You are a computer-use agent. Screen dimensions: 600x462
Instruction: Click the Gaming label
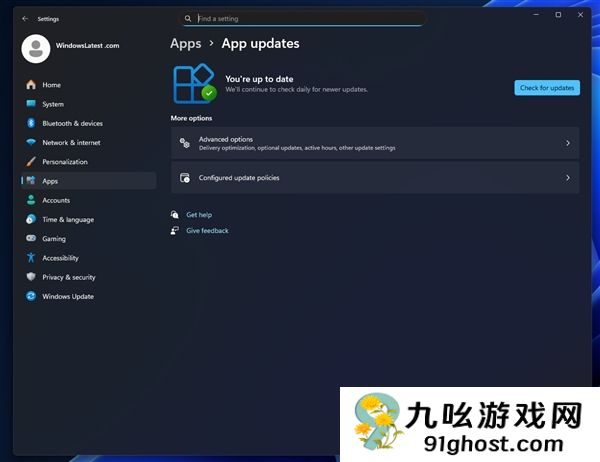[x=54, y=238]
